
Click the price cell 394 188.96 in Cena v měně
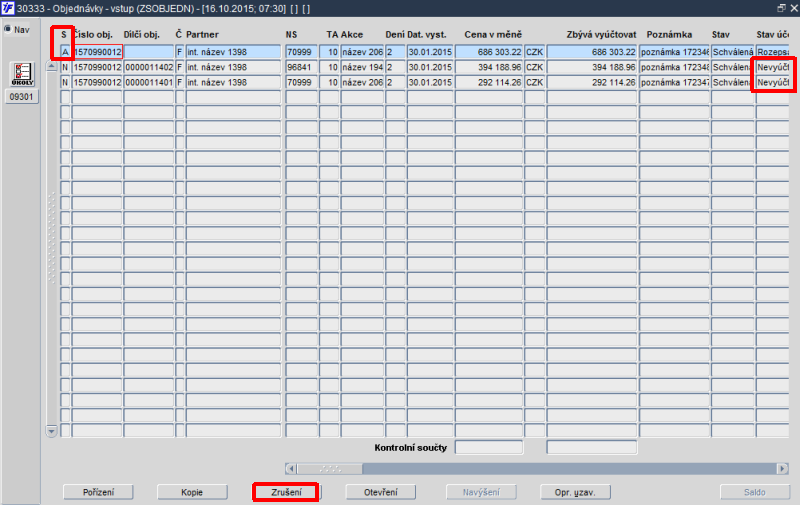pos(489,67)
